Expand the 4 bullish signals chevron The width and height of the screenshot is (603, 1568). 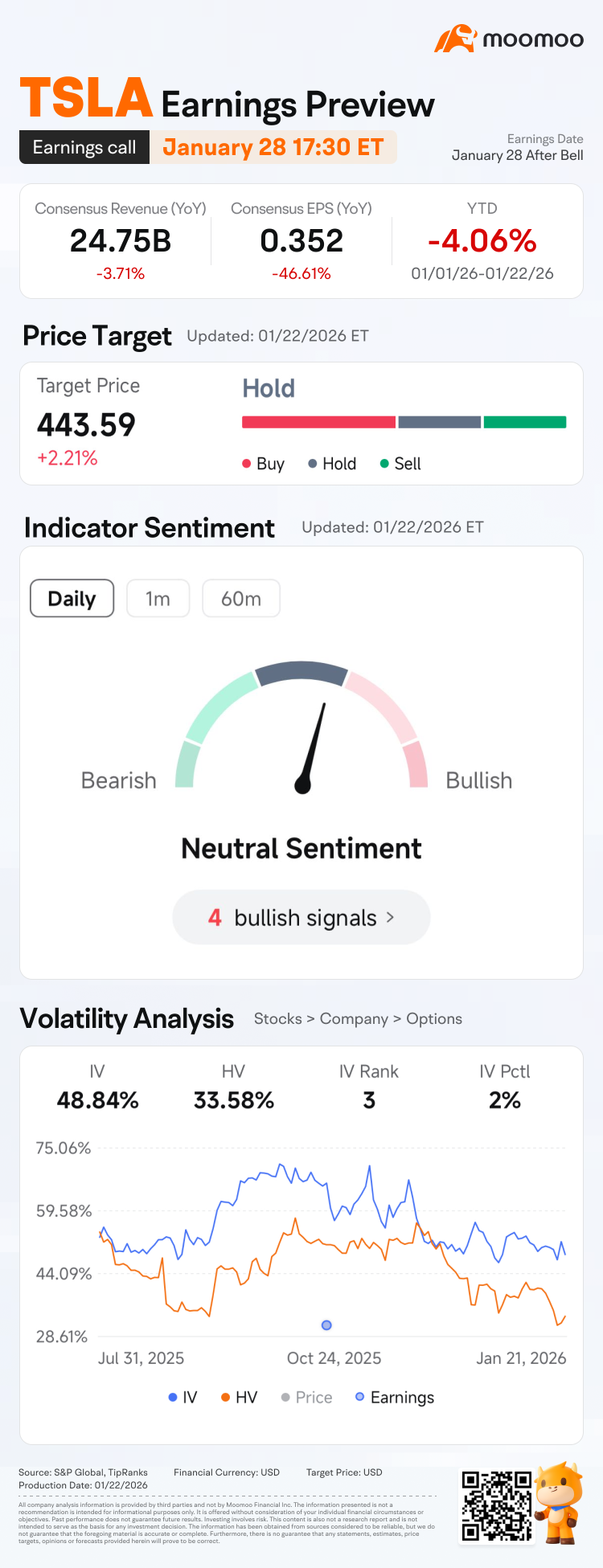coord(390,917)
